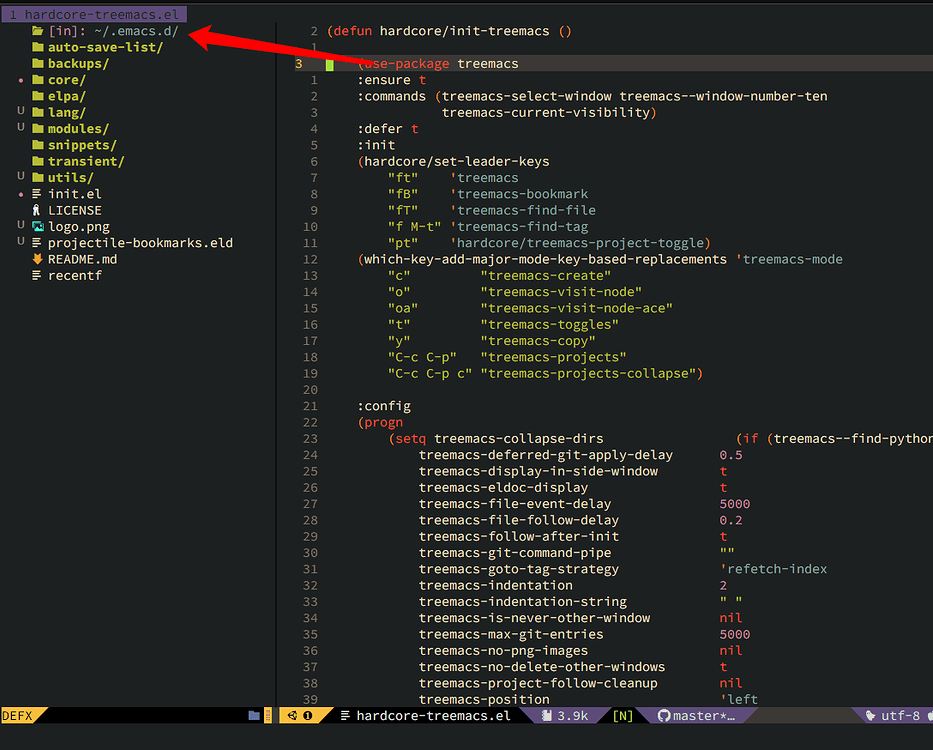933x750 pixels.
Task: Open the projectile-bookmarks.eld file
Action: 140,242
